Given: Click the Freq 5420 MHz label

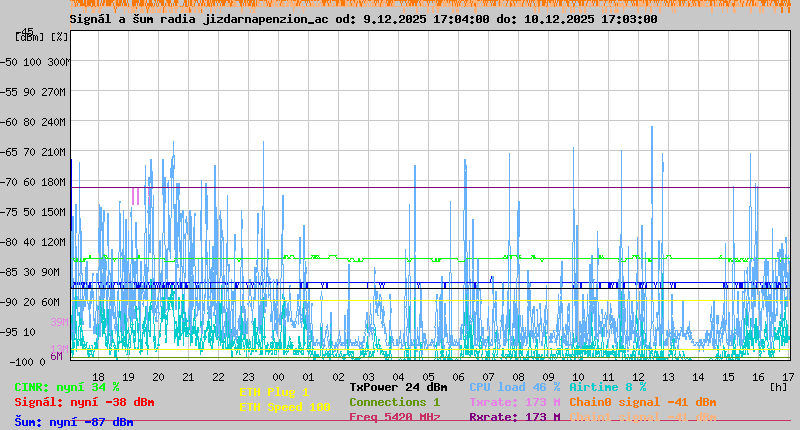Looking at the screenshot, I should [x=394, y=417].
